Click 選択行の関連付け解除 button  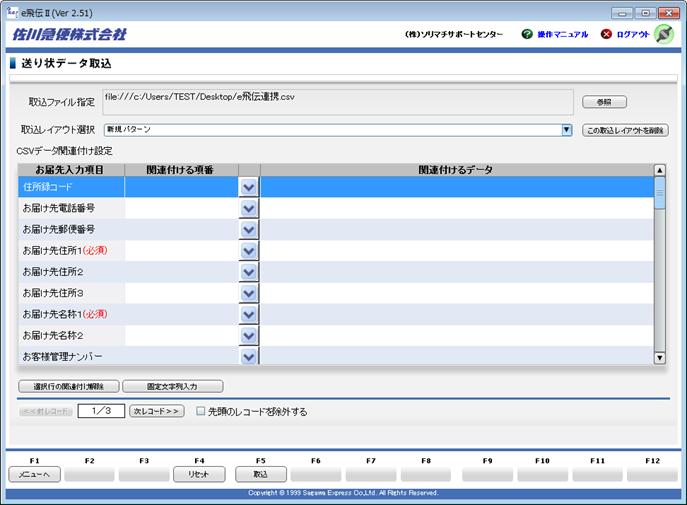69,386
